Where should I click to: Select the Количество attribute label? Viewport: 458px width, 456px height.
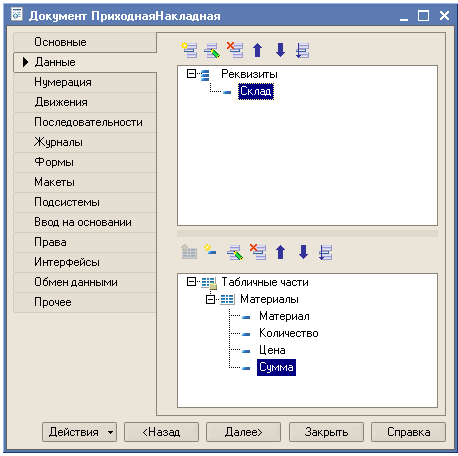coord(289,333)
